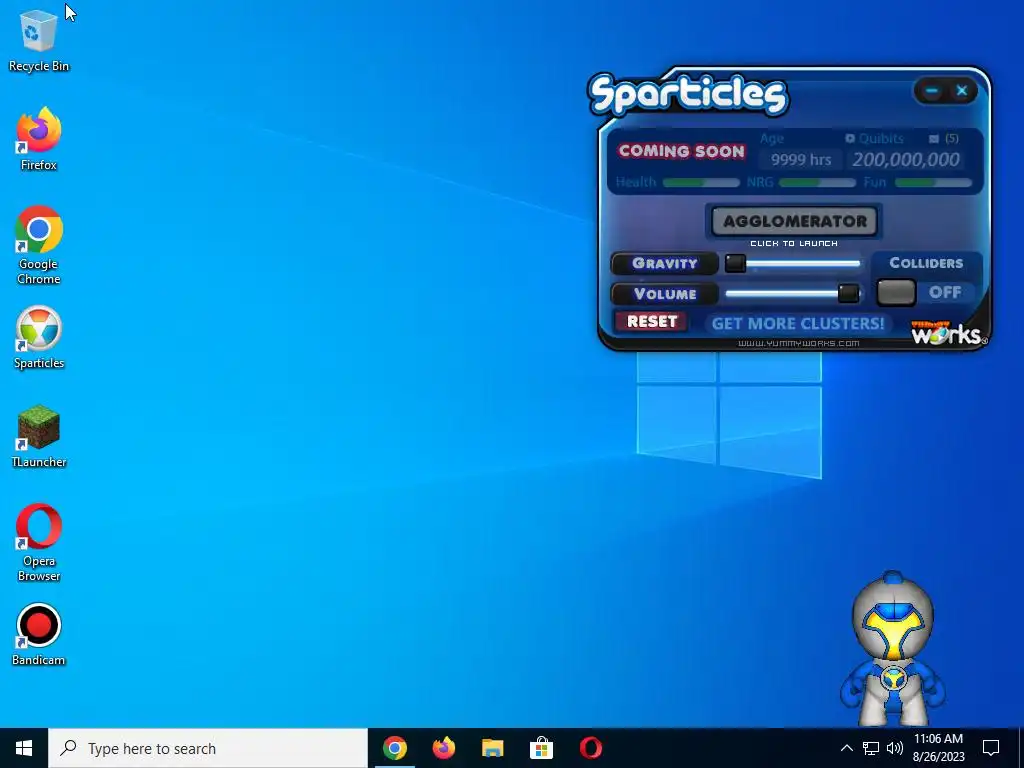
Task: Focus the taskbar search box
Action: coord(208,748)
